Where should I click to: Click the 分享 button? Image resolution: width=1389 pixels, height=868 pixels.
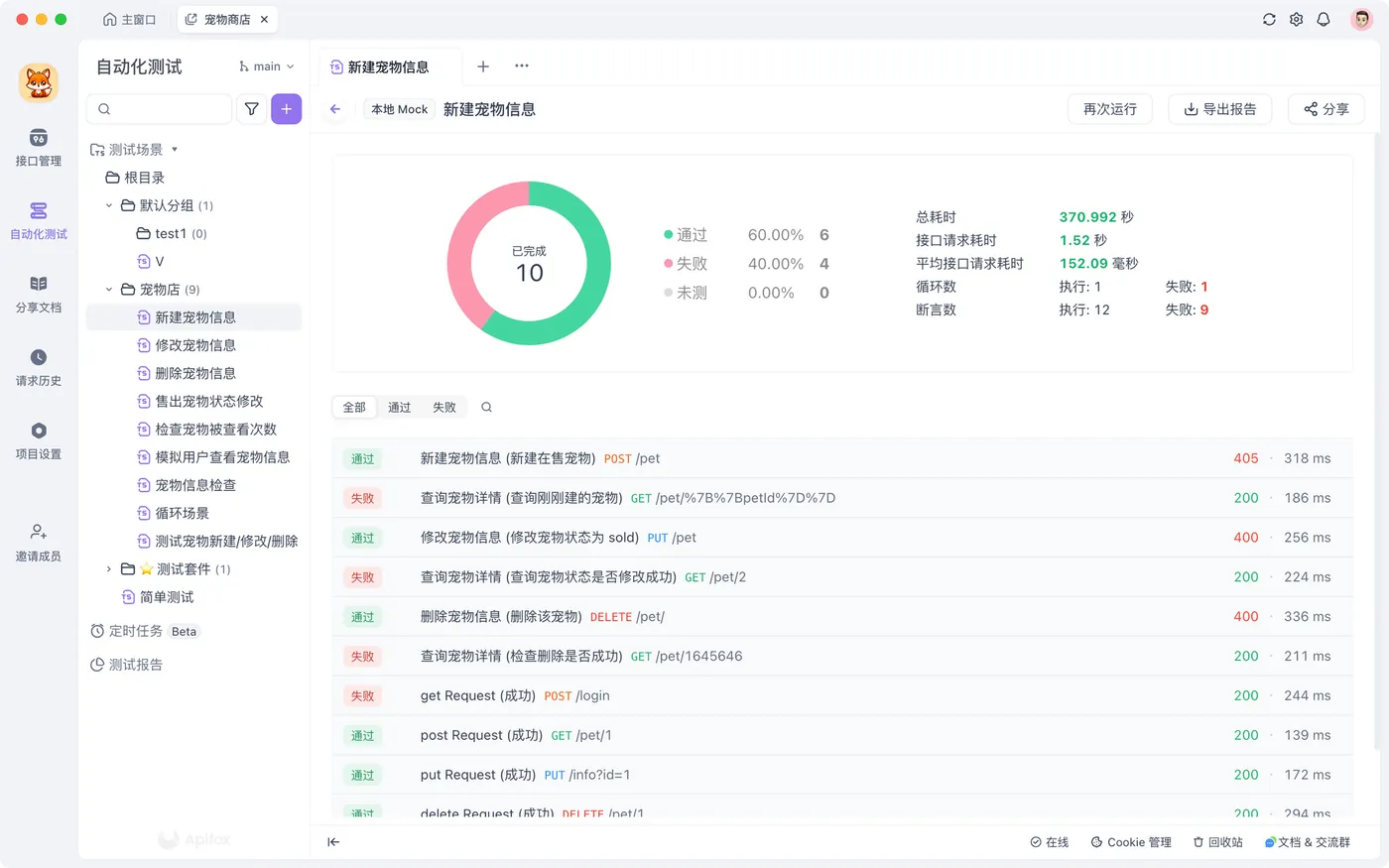(x=1326, y=109)
